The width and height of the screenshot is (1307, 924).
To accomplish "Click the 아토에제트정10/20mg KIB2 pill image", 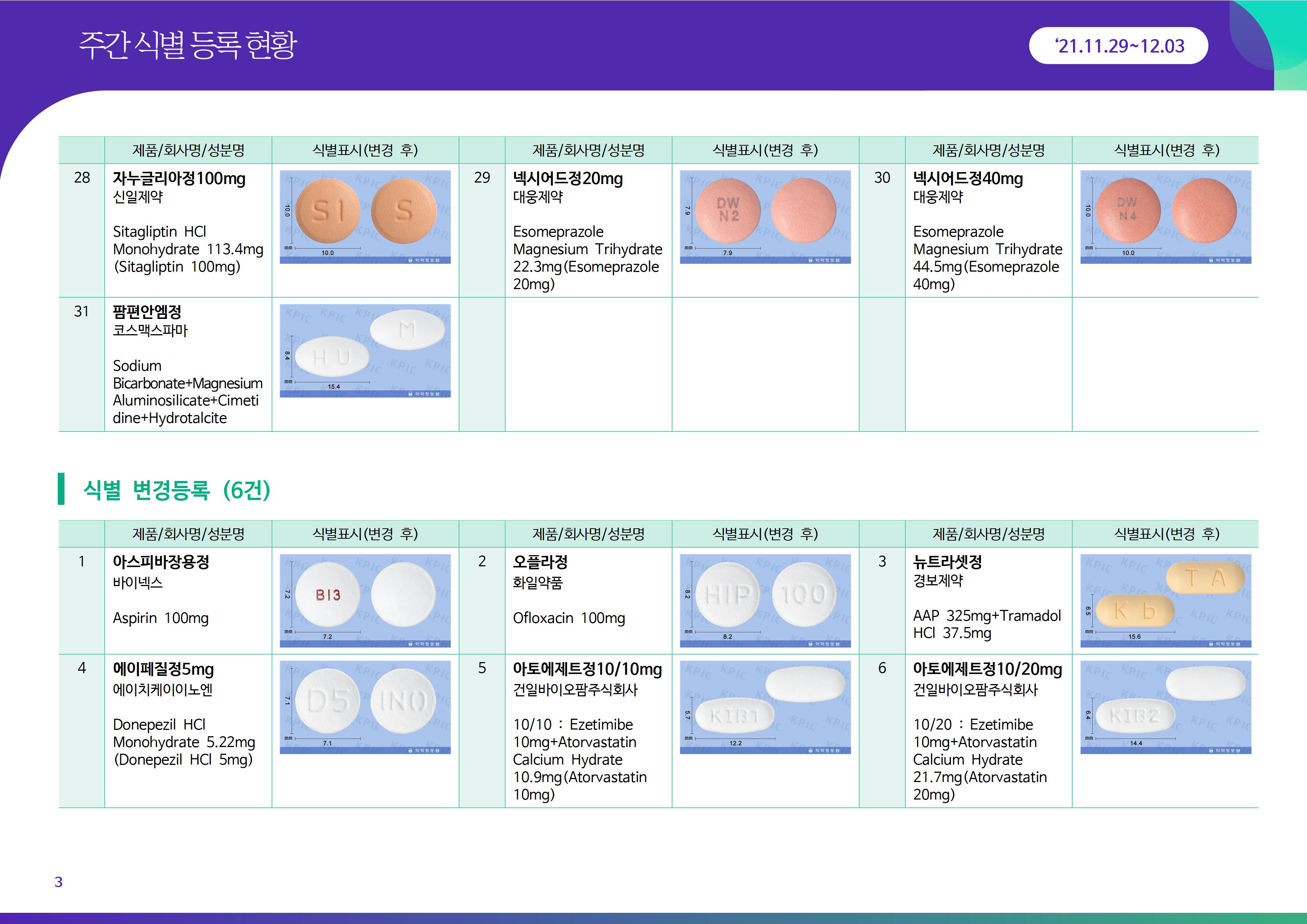I will 1165,706.
